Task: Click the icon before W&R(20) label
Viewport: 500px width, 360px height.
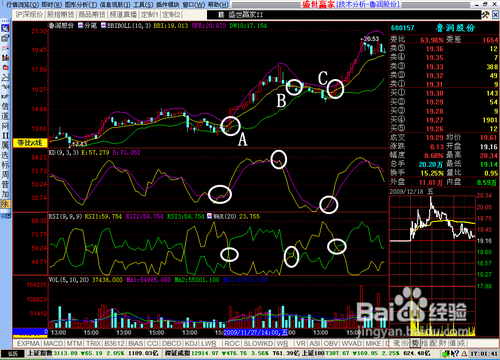Action: pos(210,216)
